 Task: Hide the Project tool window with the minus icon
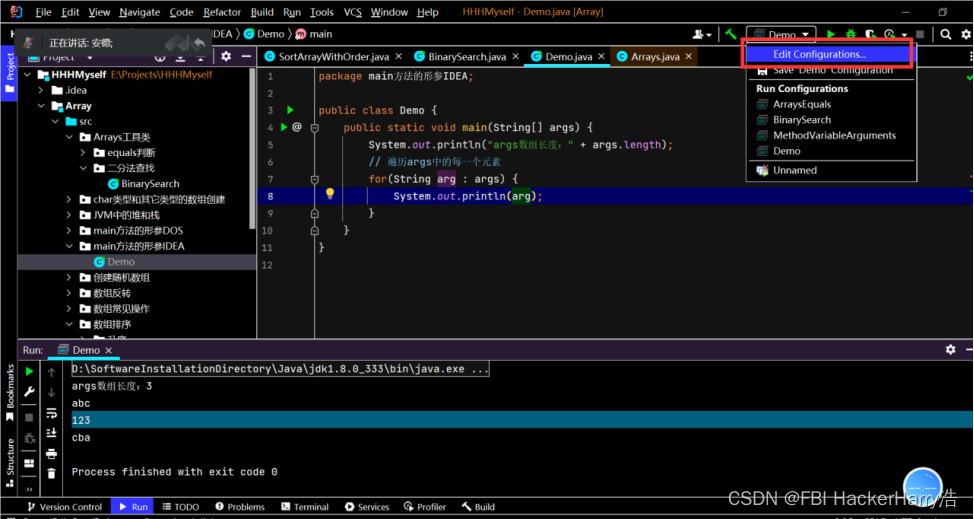coord(246,56)
